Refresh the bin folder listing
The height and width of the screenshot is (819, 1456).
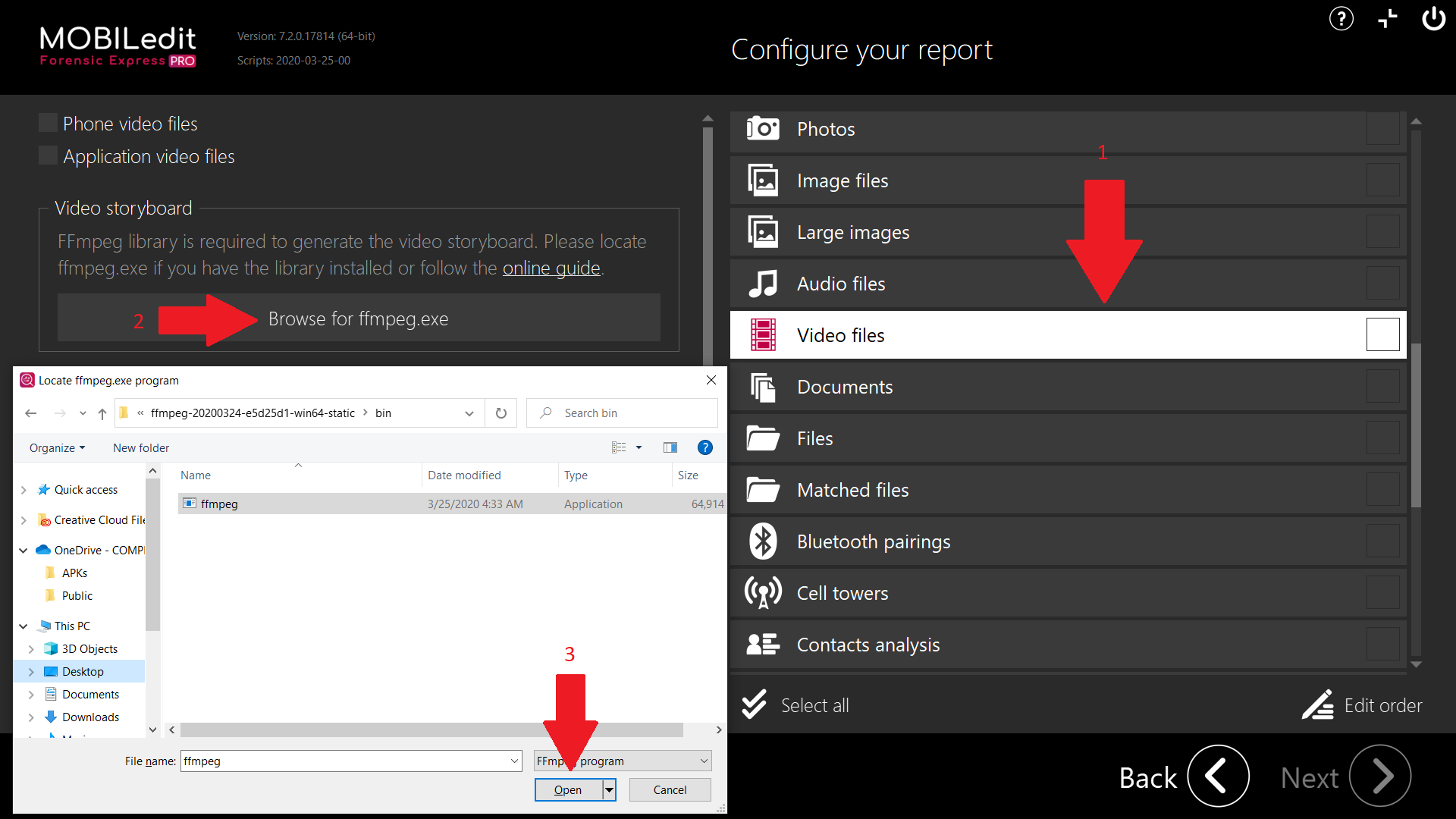click(x=501, y=413)
